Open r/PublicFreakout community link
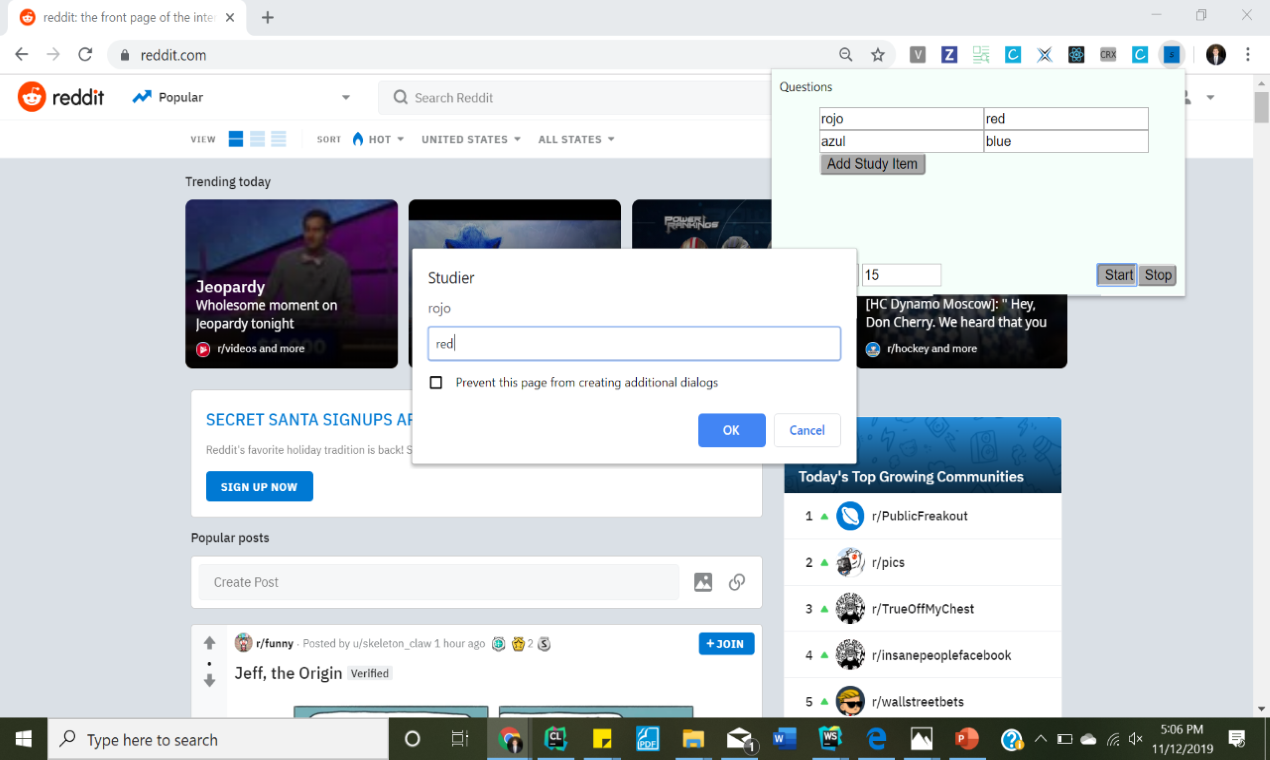 pyautogui.click(x=920, y=516)
